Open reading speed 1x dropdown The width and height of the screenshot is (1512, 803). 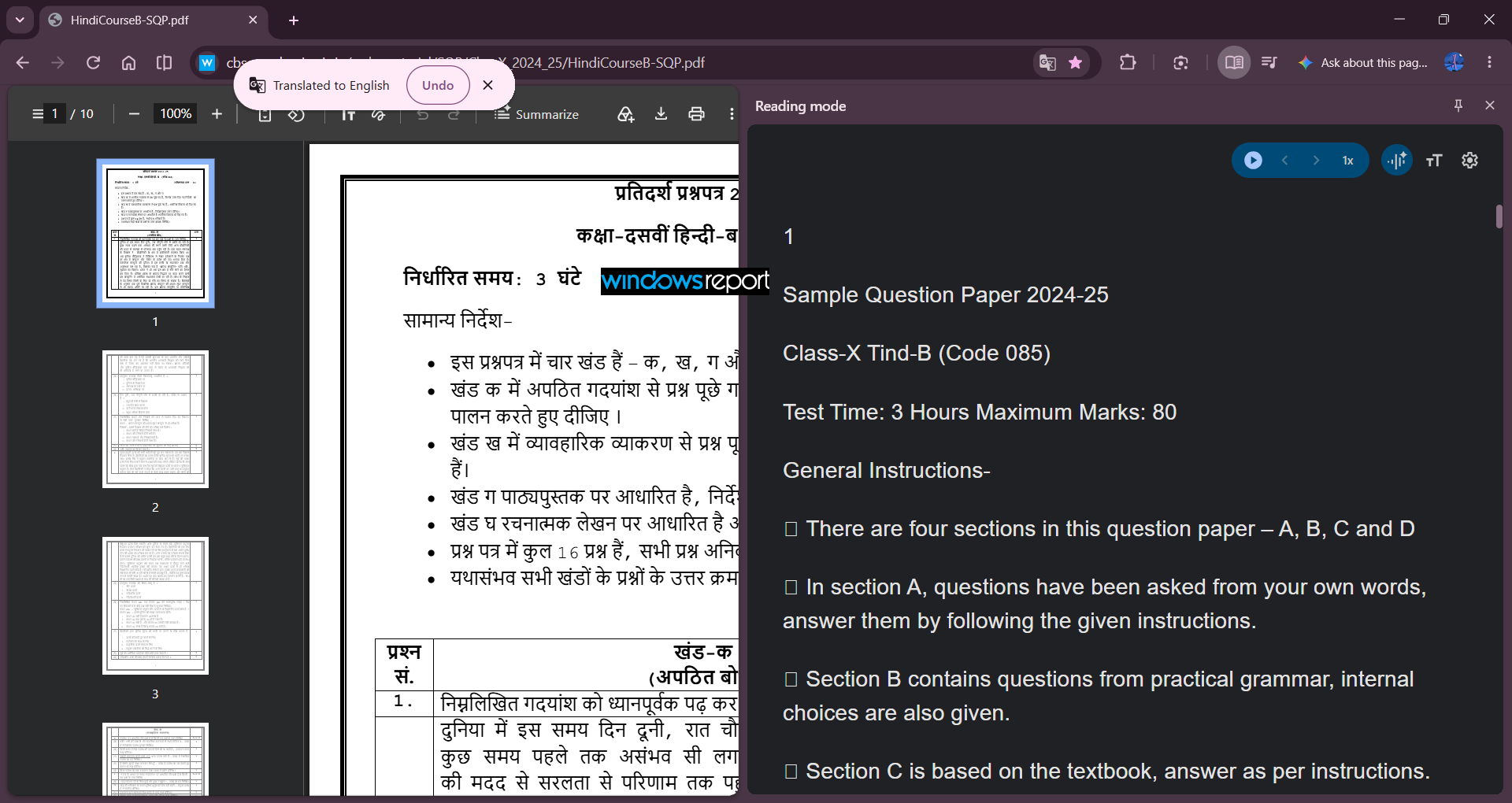click(1348, 161)
